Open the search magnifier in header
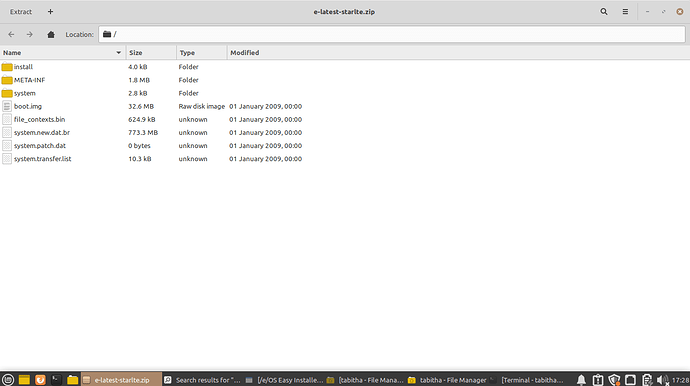Image resolution: width=690 pixels, height=386 pixels. tap(604, 12)
